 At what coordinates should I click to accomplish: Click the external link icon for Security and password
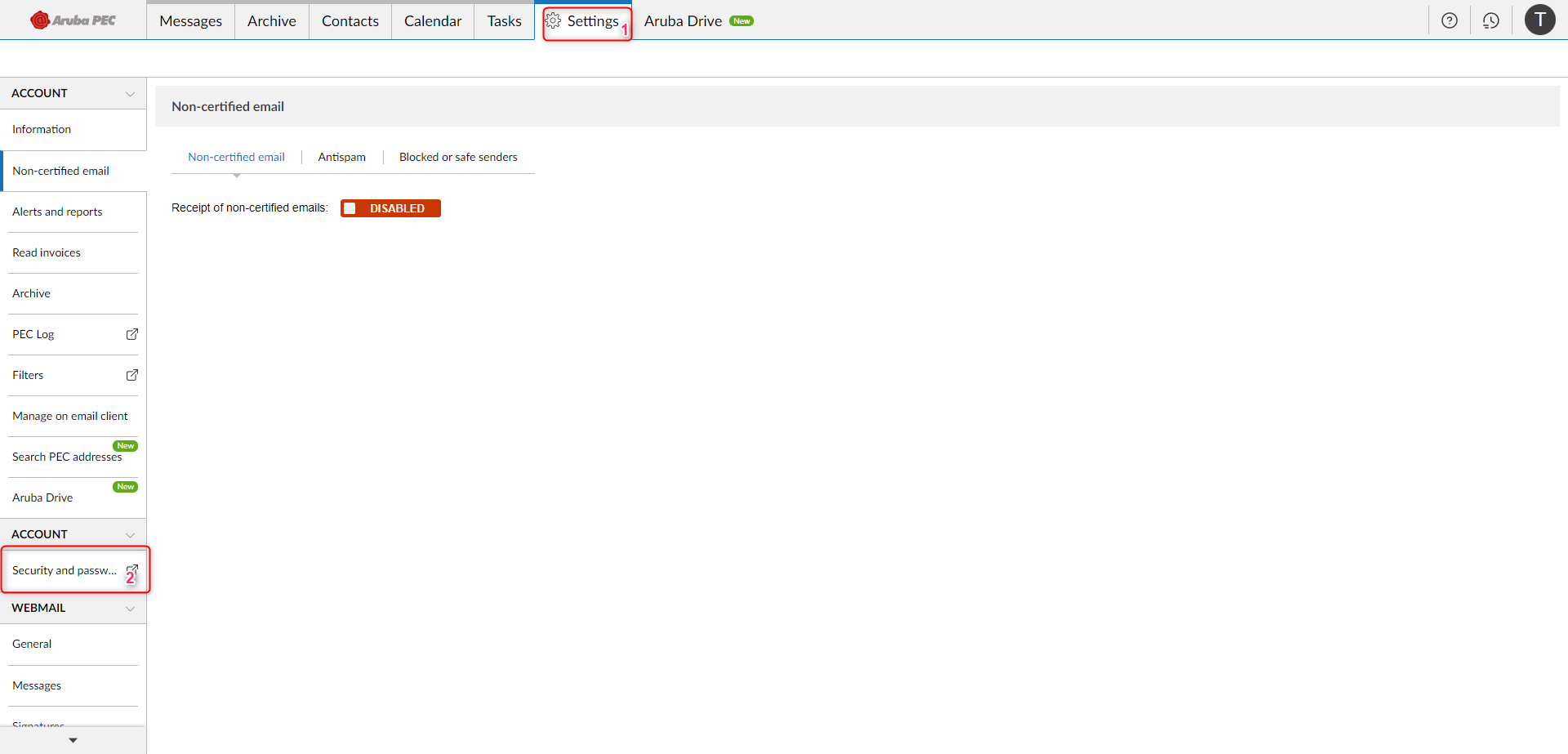coord(131,570)
